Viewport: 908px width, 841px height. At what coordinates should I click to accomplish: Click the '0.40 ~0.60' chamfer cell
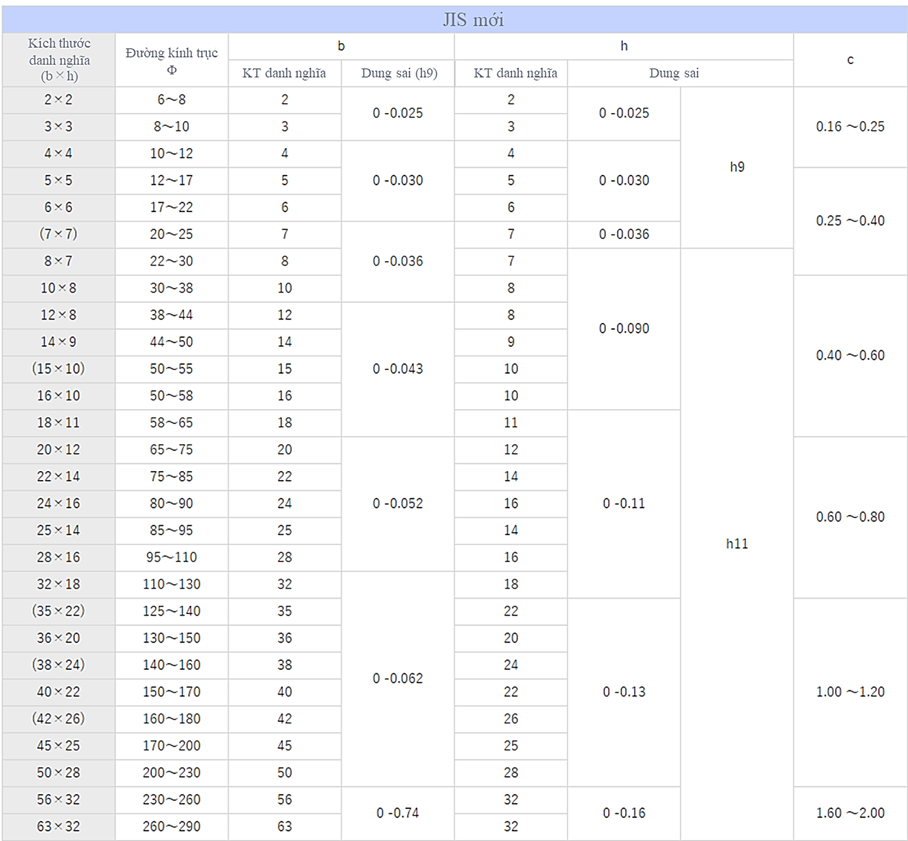(x=850, y=355)
